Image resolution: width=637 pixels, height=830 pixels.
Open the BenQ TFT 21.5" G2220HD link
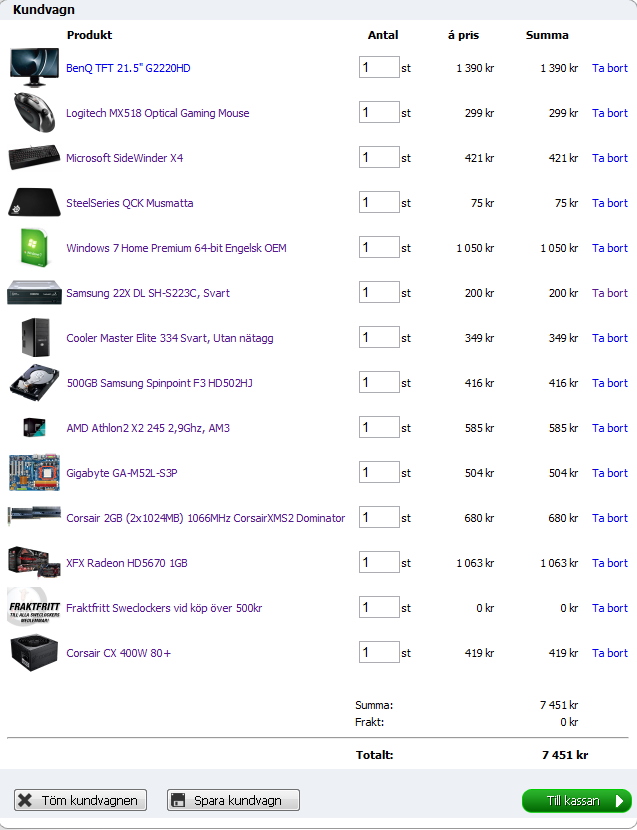(128, 68)
